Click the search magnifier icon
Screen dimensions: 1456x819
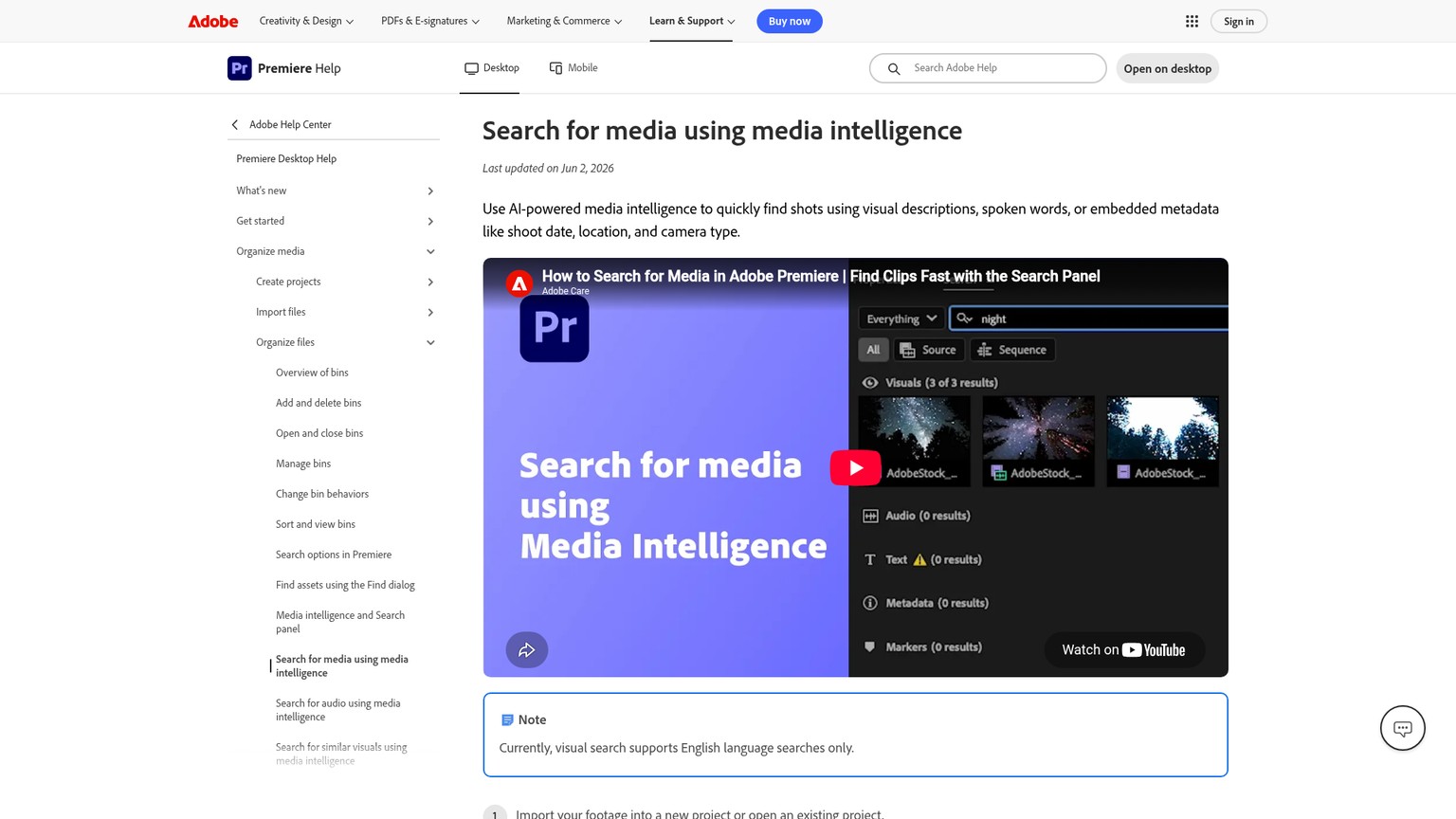point(893,68)
